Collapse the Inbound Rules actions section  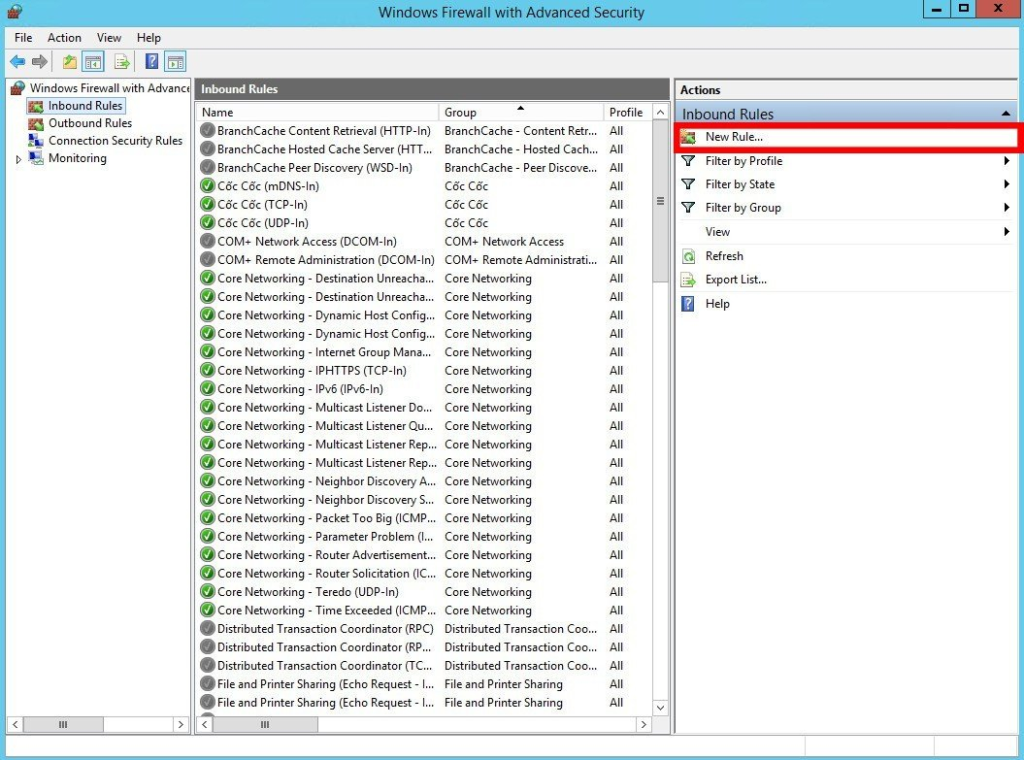tap(1006, 114)
